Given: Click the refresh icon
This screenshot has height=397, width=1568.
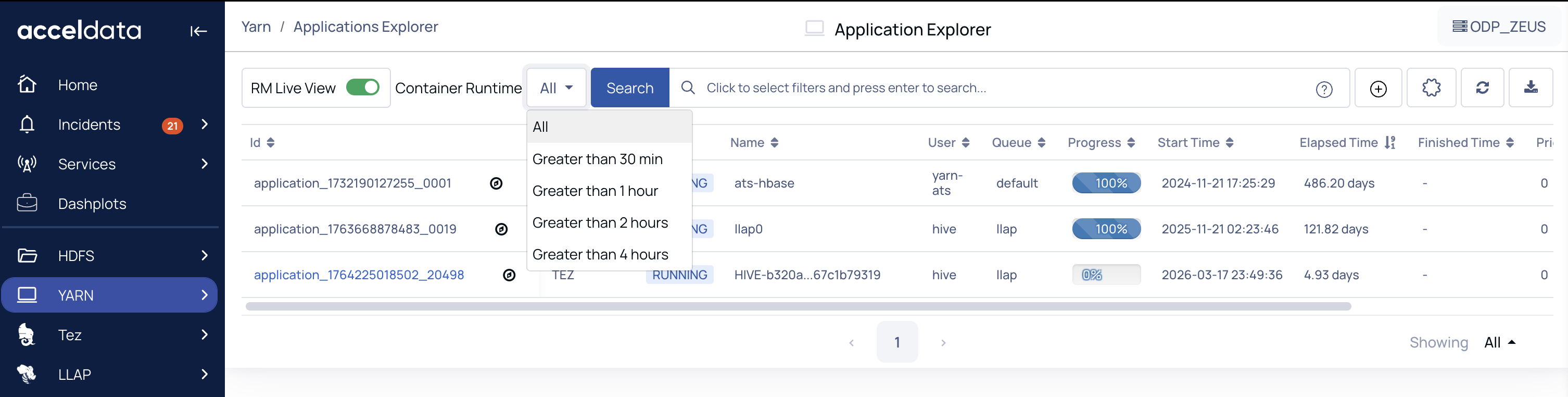Looking at the screenshot, I should 1482,88.
